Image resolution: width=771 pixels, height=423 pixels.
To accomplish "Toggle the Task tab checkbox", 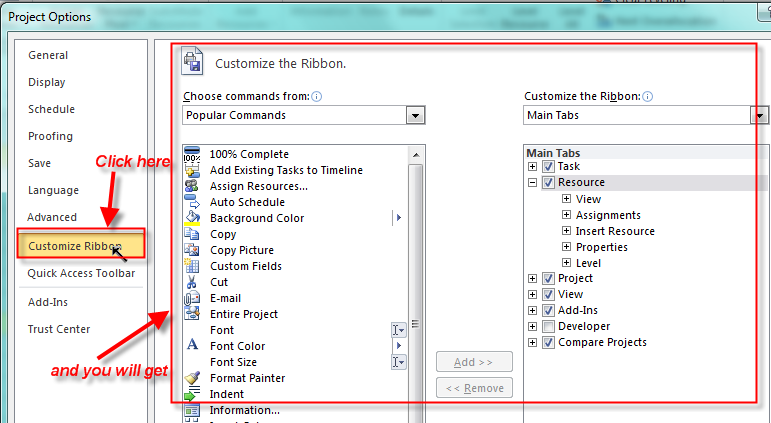I will (548, 167).
